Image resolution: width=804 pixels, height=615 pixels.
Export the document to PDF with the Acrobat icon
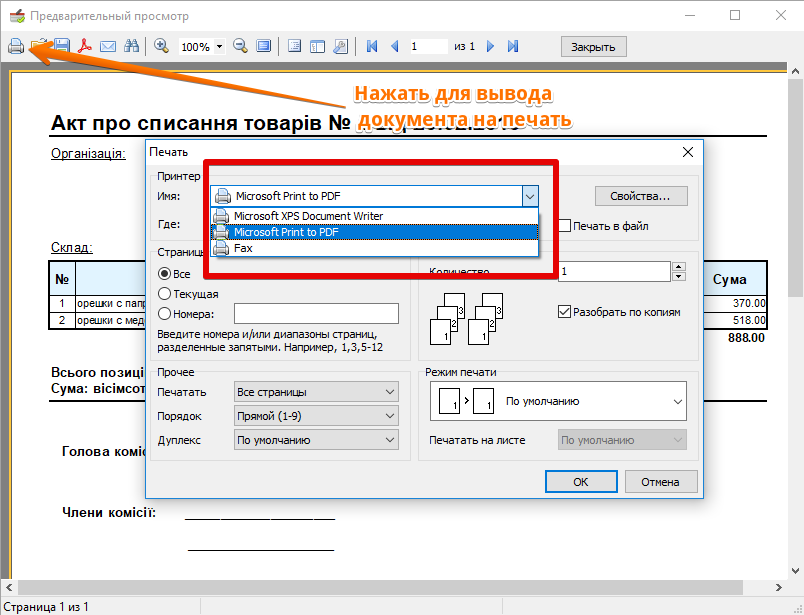84,46
